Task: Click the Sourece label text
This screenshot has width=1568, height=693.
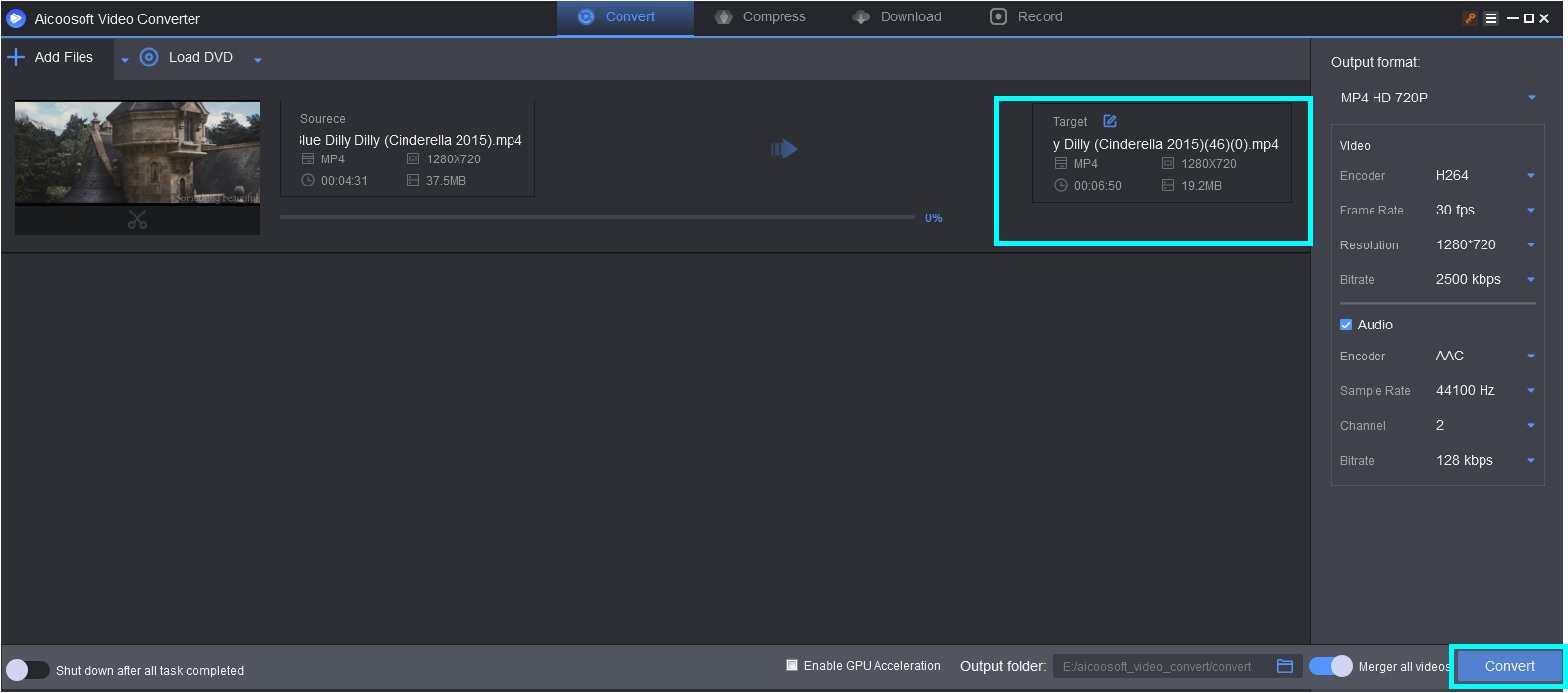Action: click(x=323, y=119)
